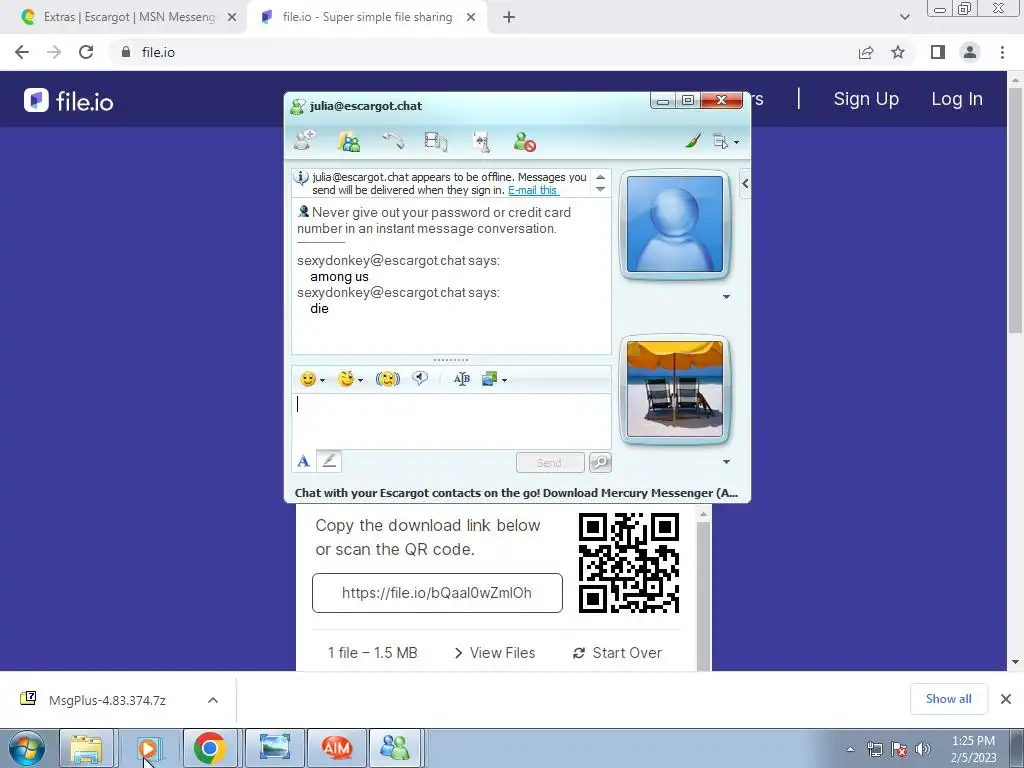This screenshot has height=768, width=1024.
Task: Expand the MsgPlus download options chevron
Action: click(x=213, y=700)
